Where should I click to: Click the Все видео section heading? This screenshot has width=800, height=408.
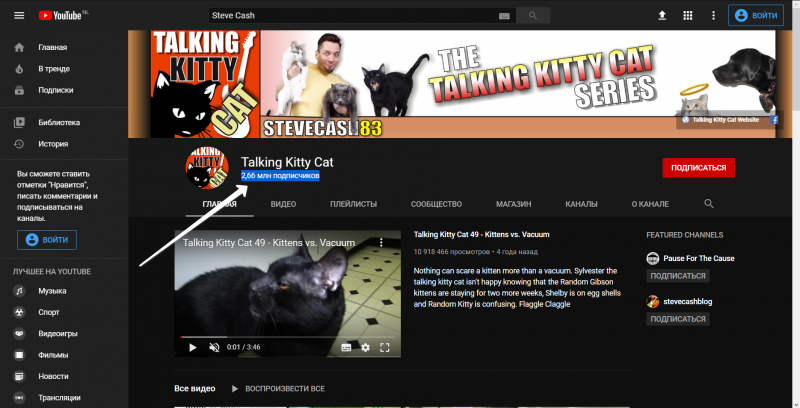[x=194, y=389]
